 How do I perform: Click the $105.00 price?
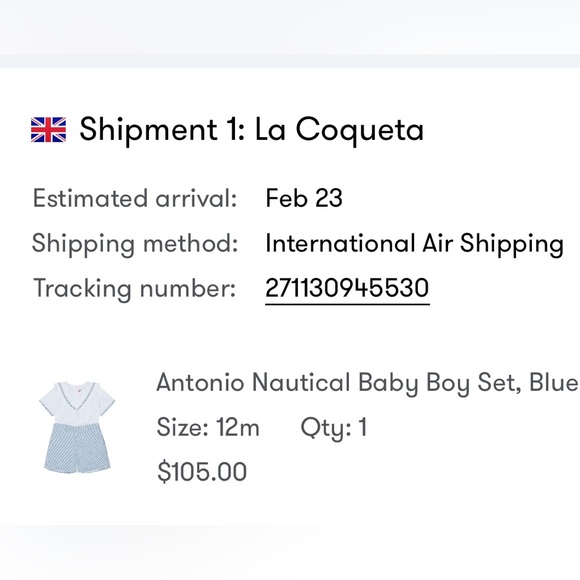202,472
